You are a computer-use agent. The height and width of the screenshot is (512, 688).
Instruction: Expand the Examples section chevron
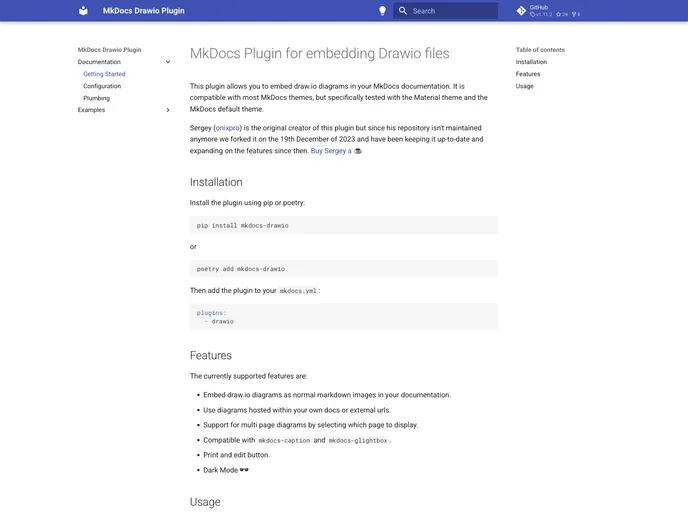click(168, 110)
